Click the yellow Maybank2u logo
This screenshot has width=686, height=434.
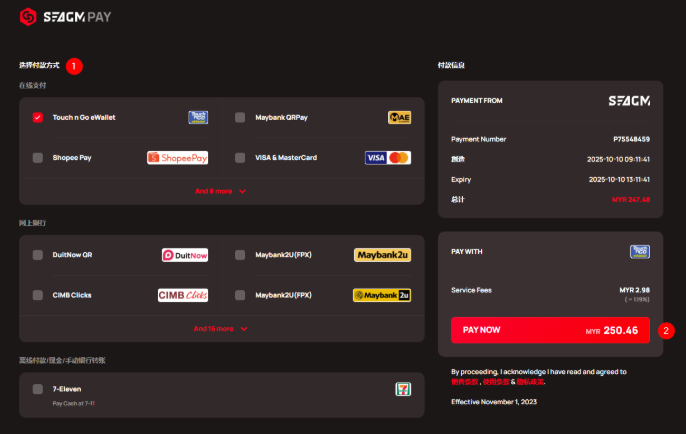tap(382, 255)
